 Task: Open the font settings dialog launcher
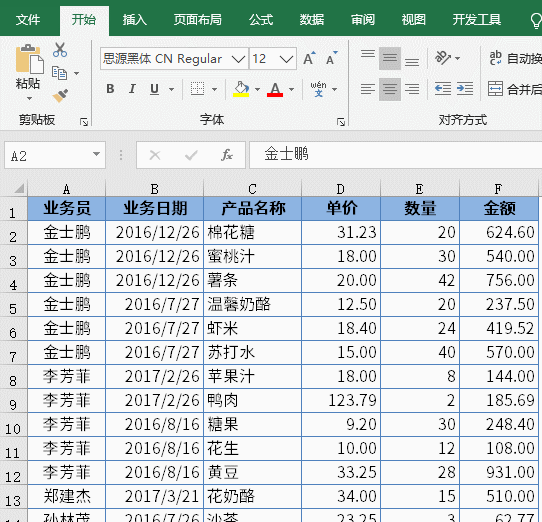(x=341, y=122)
